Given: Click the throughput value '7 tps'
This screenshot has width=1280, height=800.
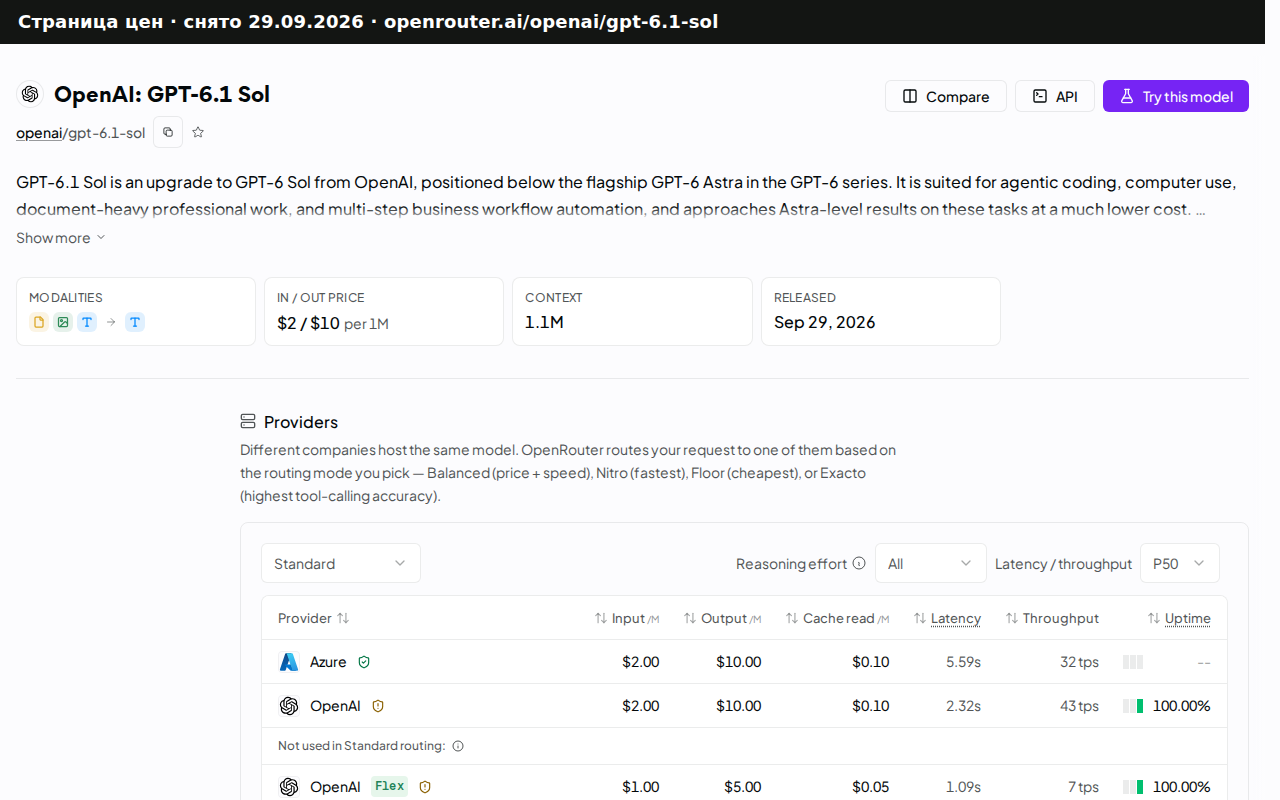Looking at the screenshot, I should (x=1083, y=787).
